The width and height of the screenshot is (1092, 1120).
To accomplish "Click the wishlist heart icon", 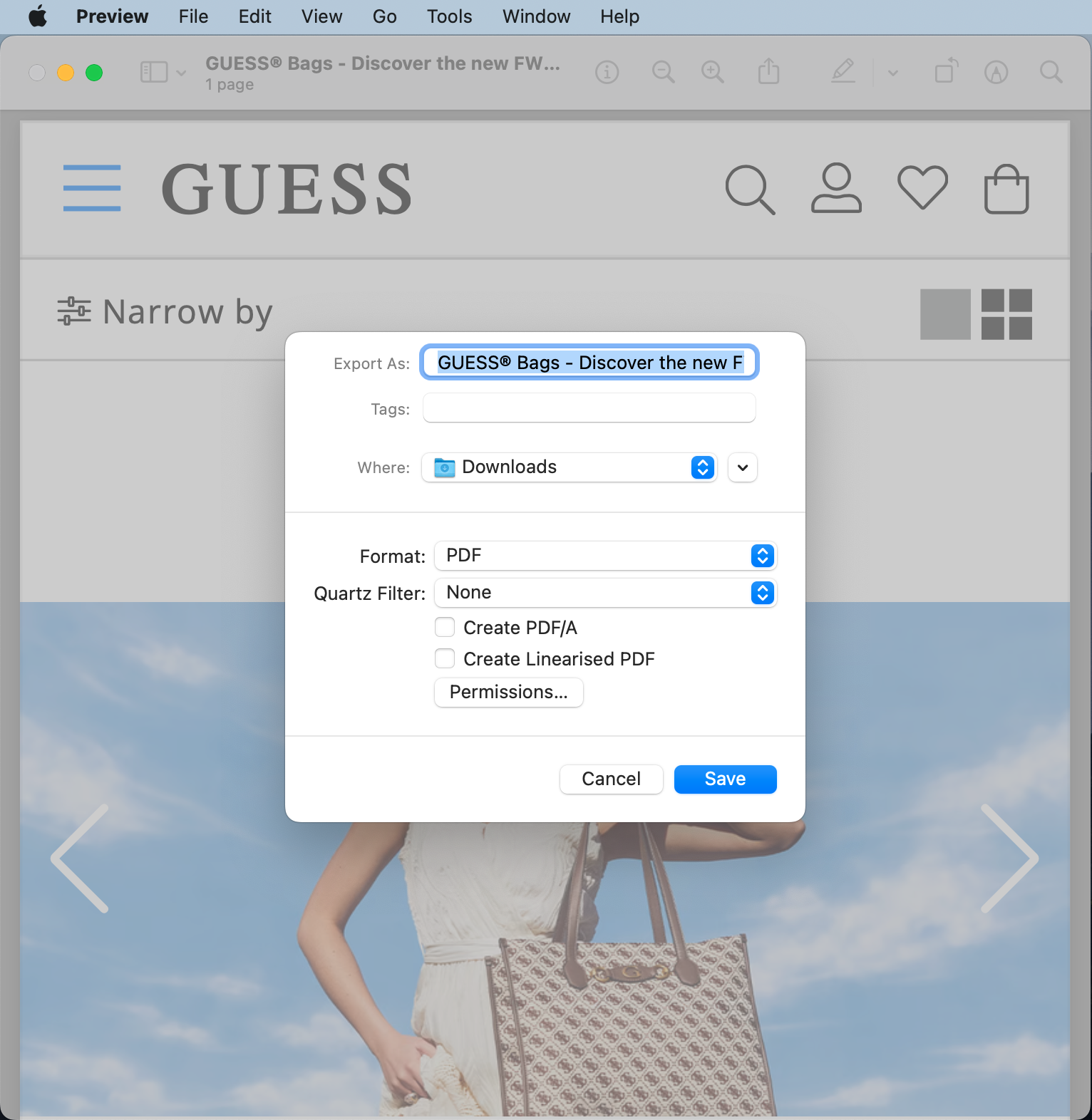I will coord(922,187).
